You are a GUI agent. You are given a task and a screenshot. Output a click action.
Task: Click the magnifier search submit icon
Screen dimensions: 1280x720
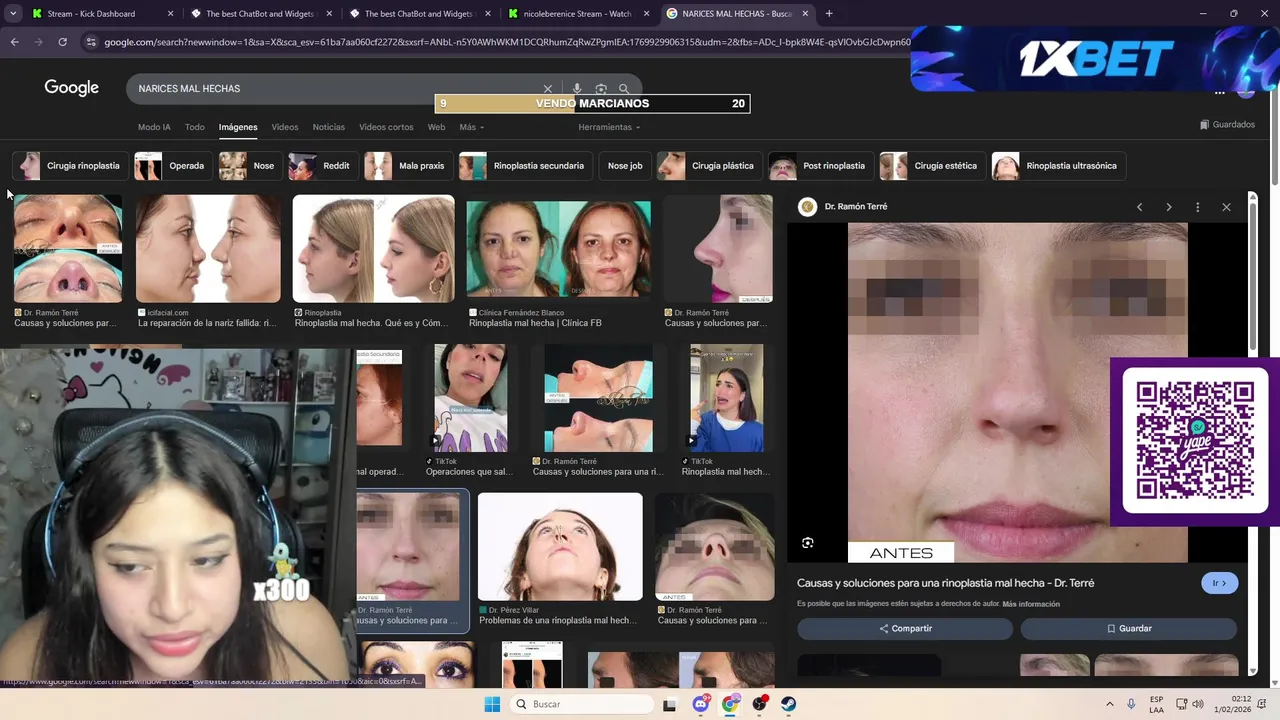click(624, 89)
